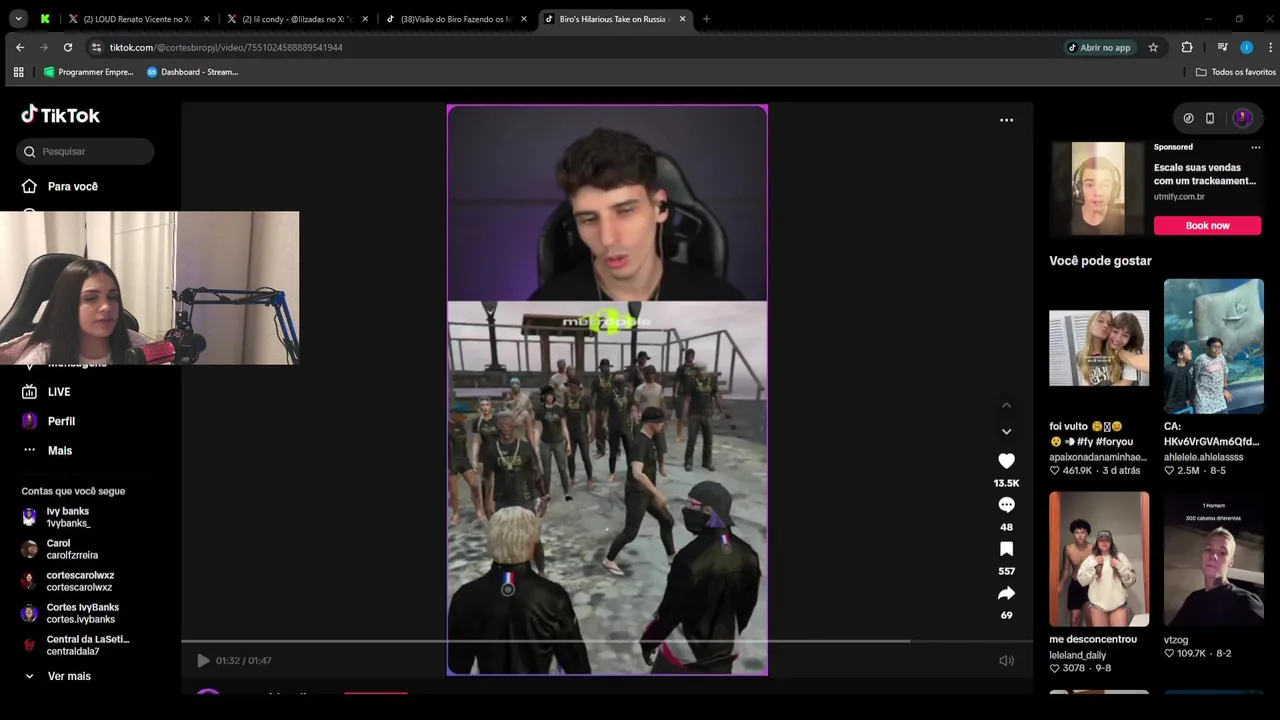Screen dimensions: 1280x720
Task: Open the aquarium stingray video thumbnail
Action: coord(1214,347)
